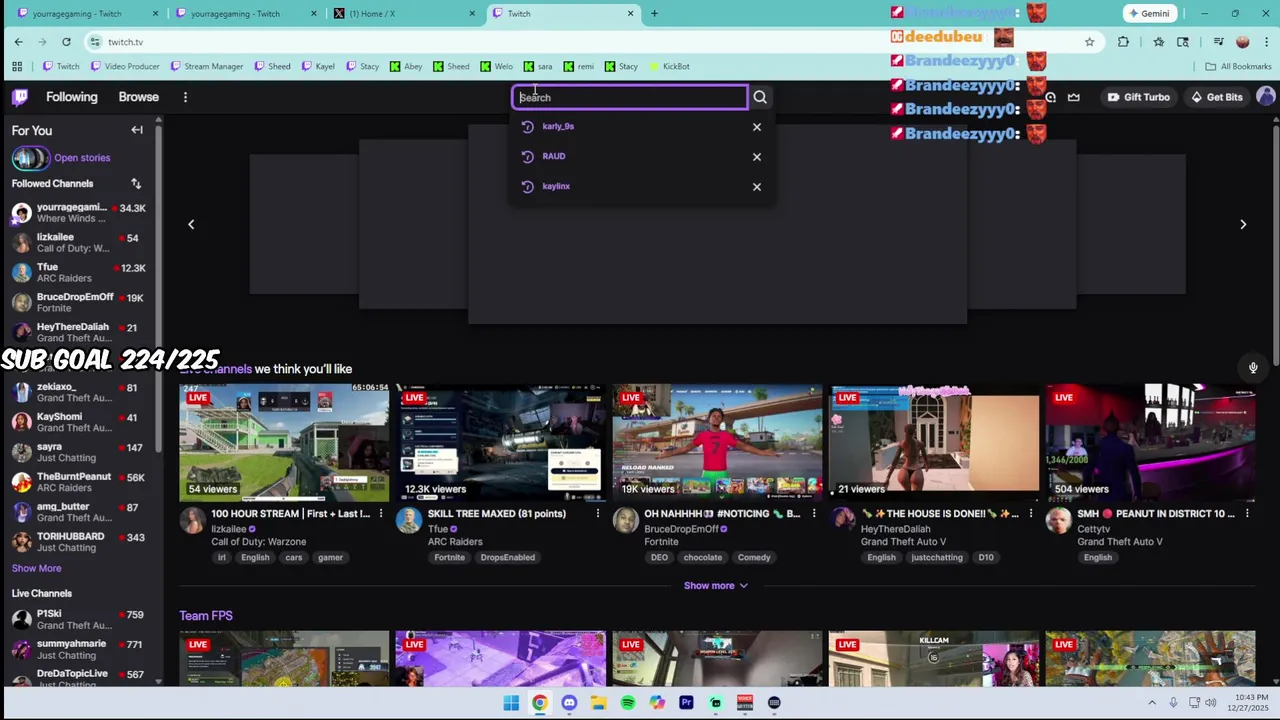Open the Prime loot crown icon
The width and height of the screenshot is (1280, 720).
tap(1074, 97)
